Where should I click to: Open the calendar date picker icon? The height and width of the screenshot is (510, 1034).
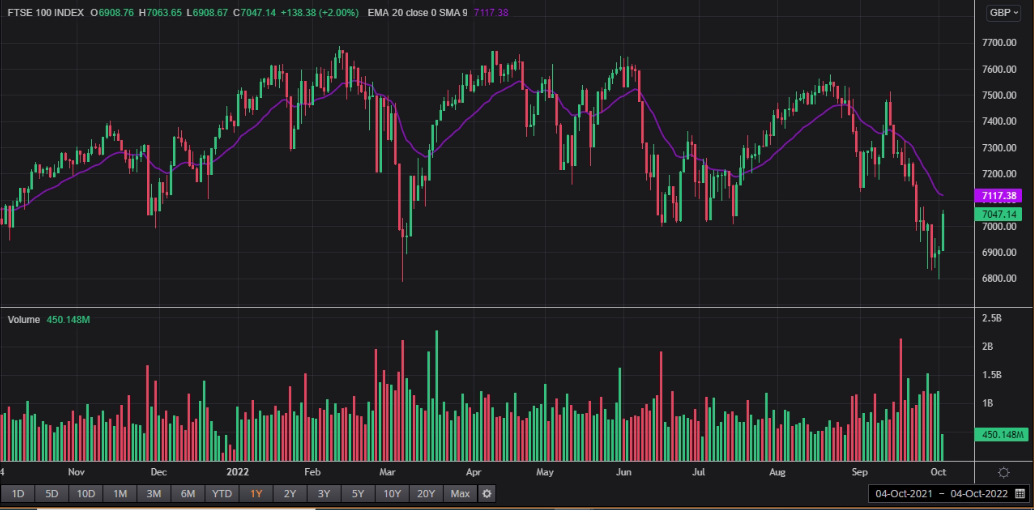pos(1019,494)
